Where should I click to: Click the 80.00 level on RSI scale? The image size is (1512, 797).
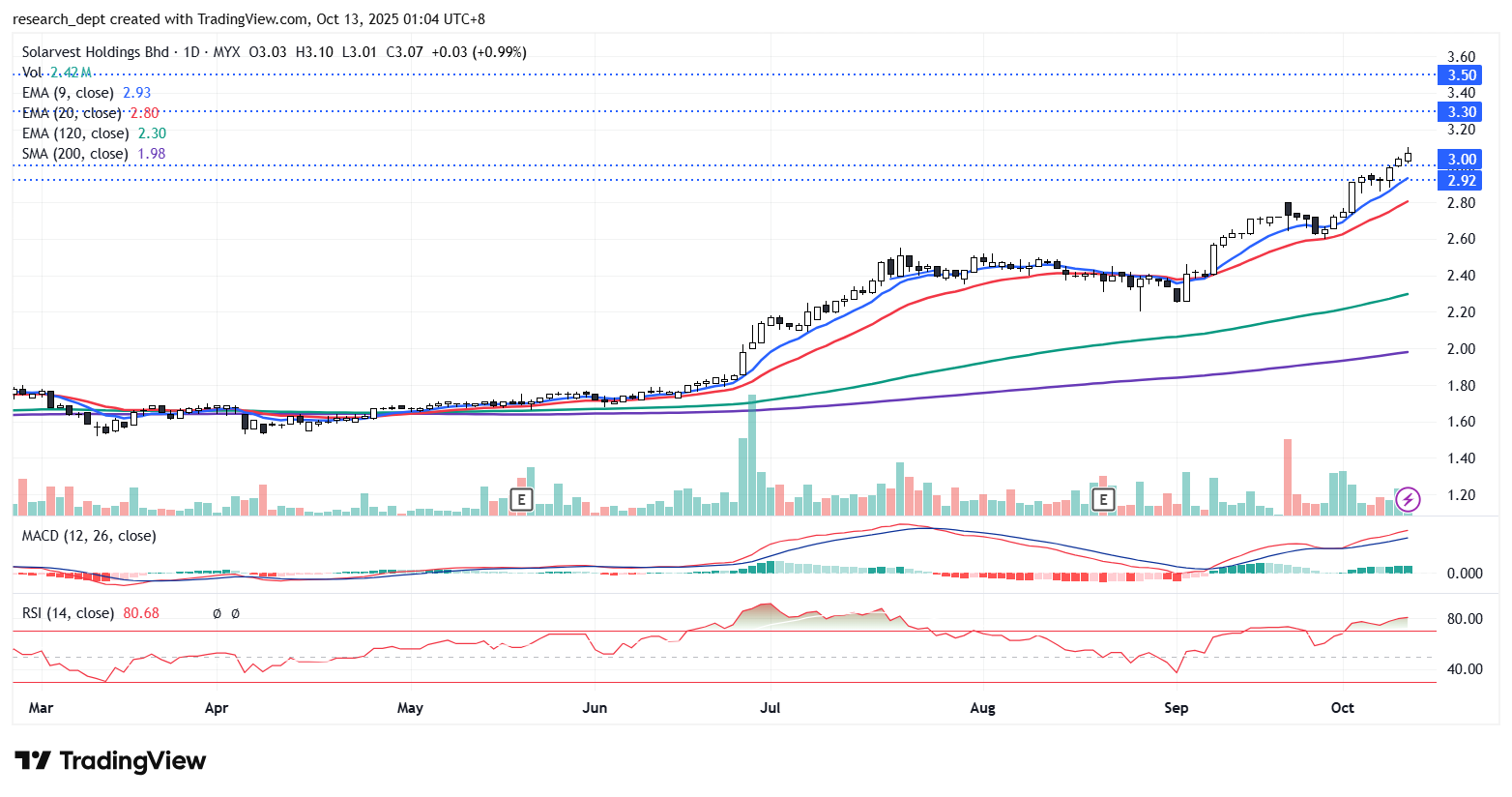(1464, 619)
